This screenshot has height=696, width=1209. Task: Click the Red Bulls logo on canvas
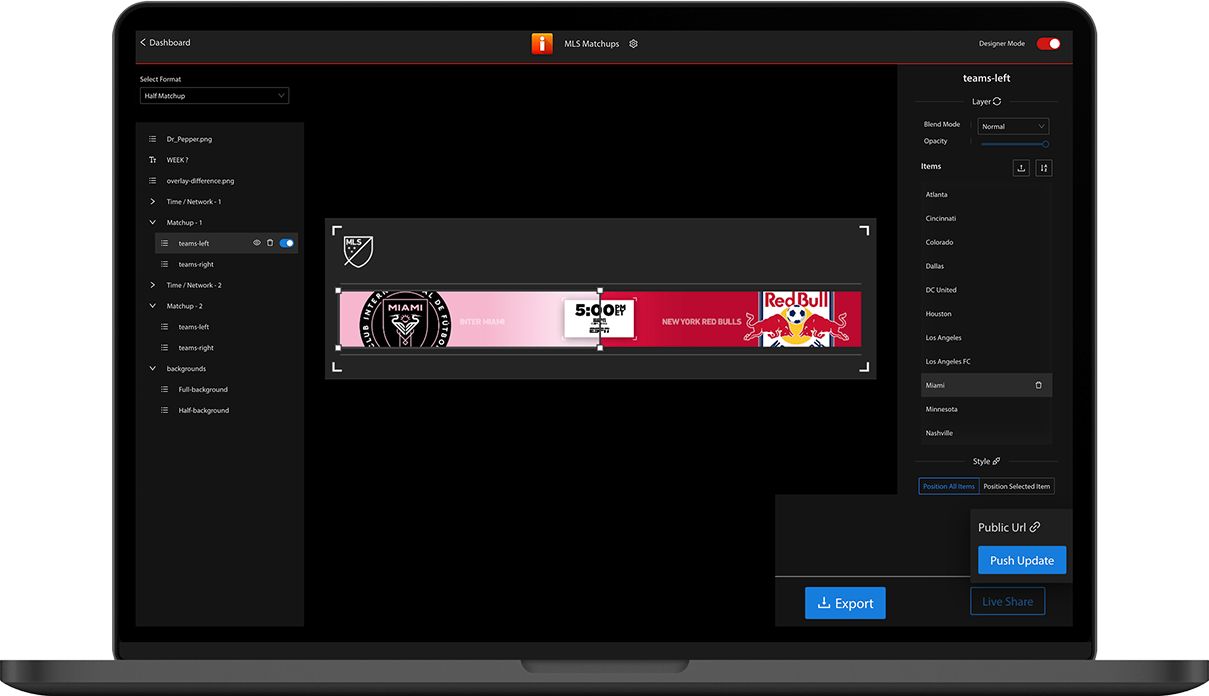[798, 319]
